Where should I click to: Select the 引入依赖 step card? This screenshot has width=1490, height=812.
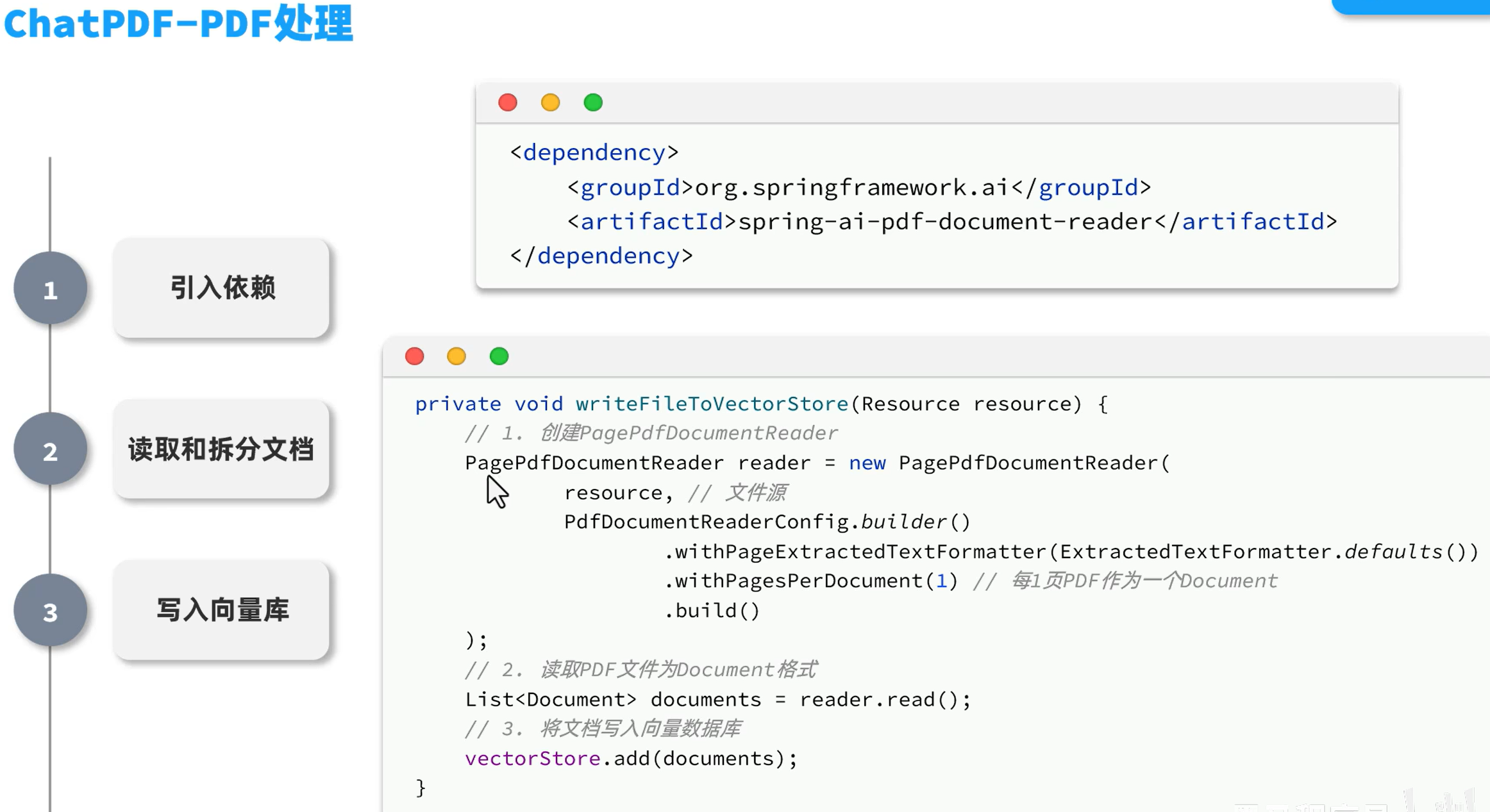pyautogui.click(x=222, y=288)
